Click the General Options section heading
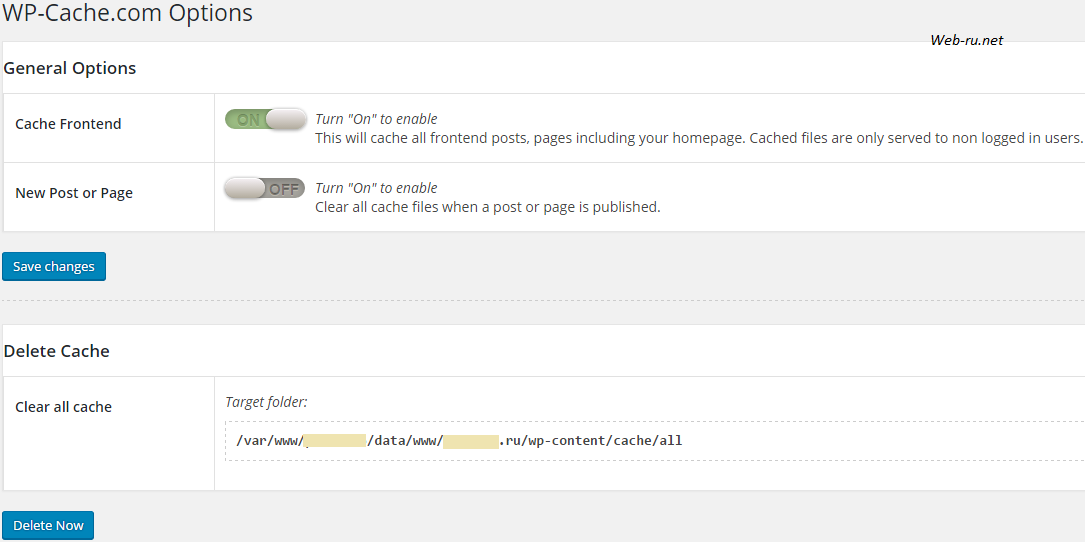1085x542 pixels. click(70, 69)
